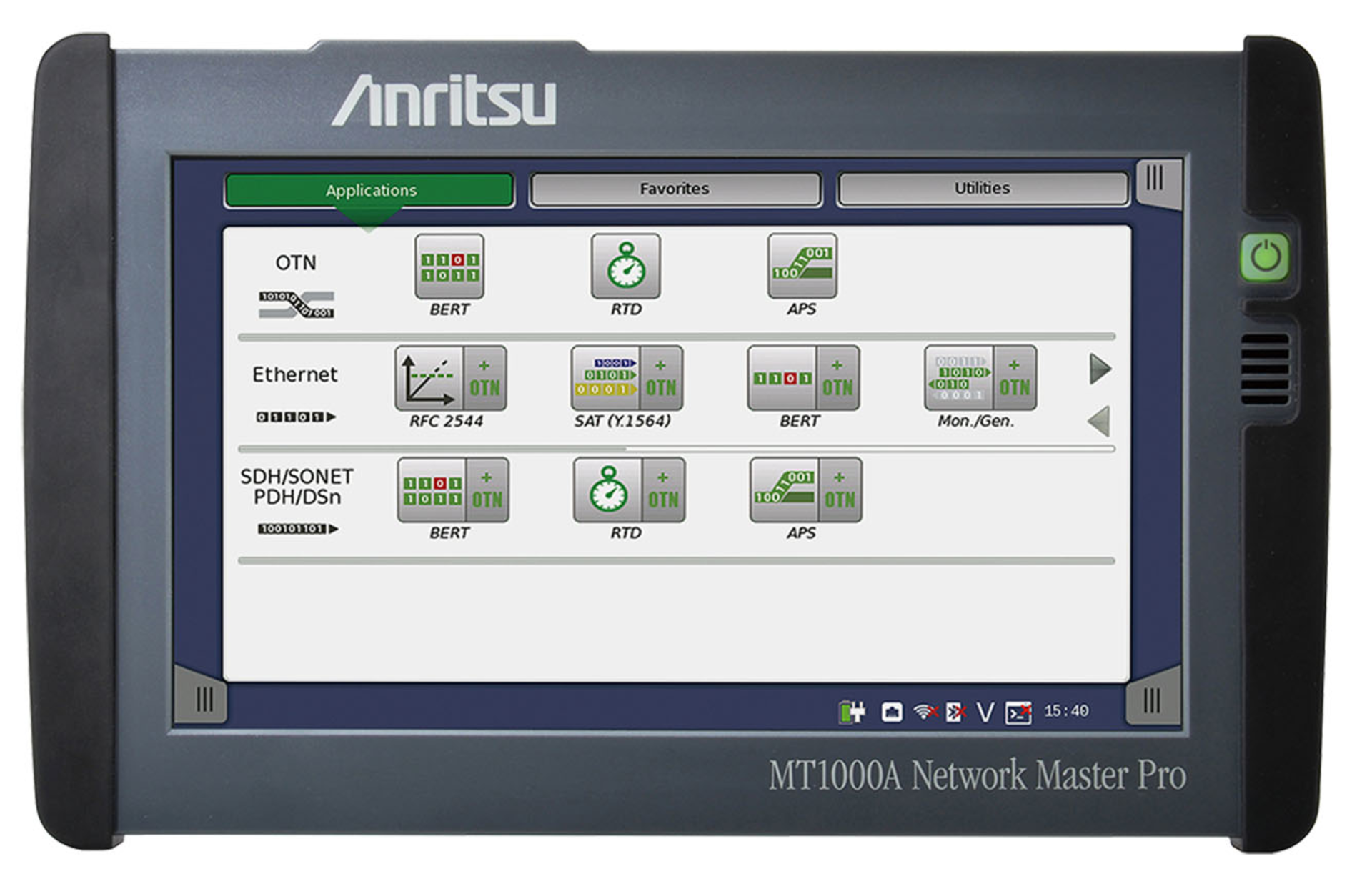The image size is (1372, 879).
Task: Open the SDH/SONET APS application
Action: point(806,492)
